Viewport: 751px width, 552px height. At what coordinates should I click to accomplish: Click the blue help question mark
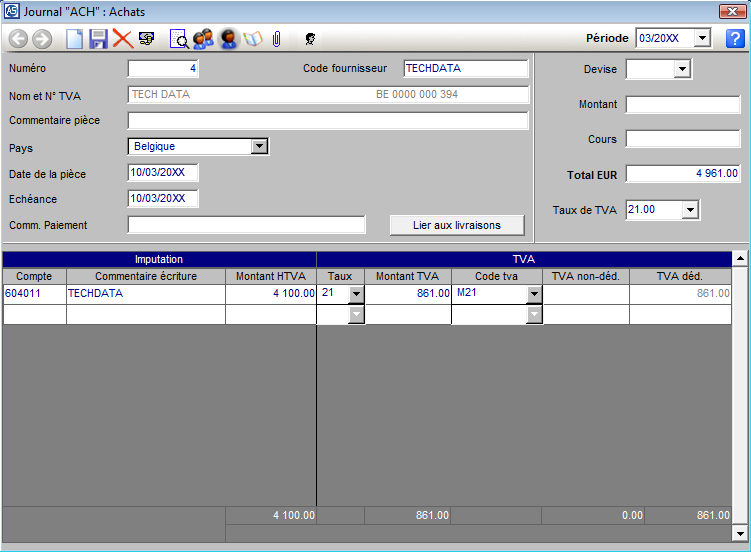click(x=735, y=39)
